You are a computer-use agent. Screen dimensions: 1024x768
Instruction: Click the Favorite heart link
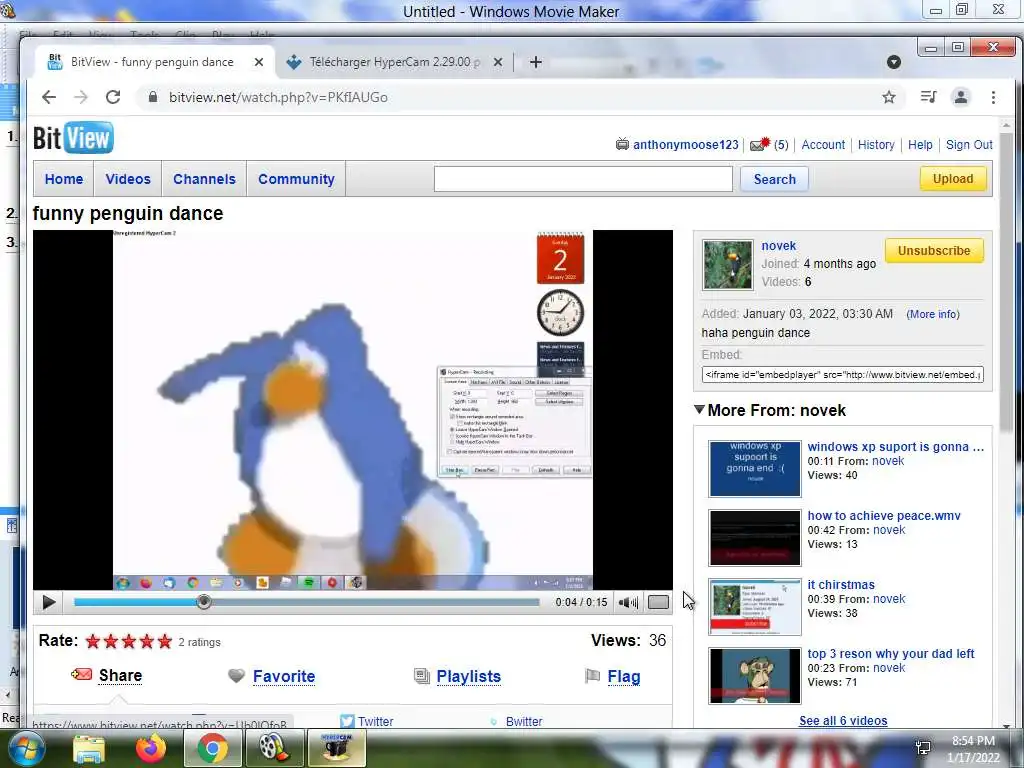point(283,677)
